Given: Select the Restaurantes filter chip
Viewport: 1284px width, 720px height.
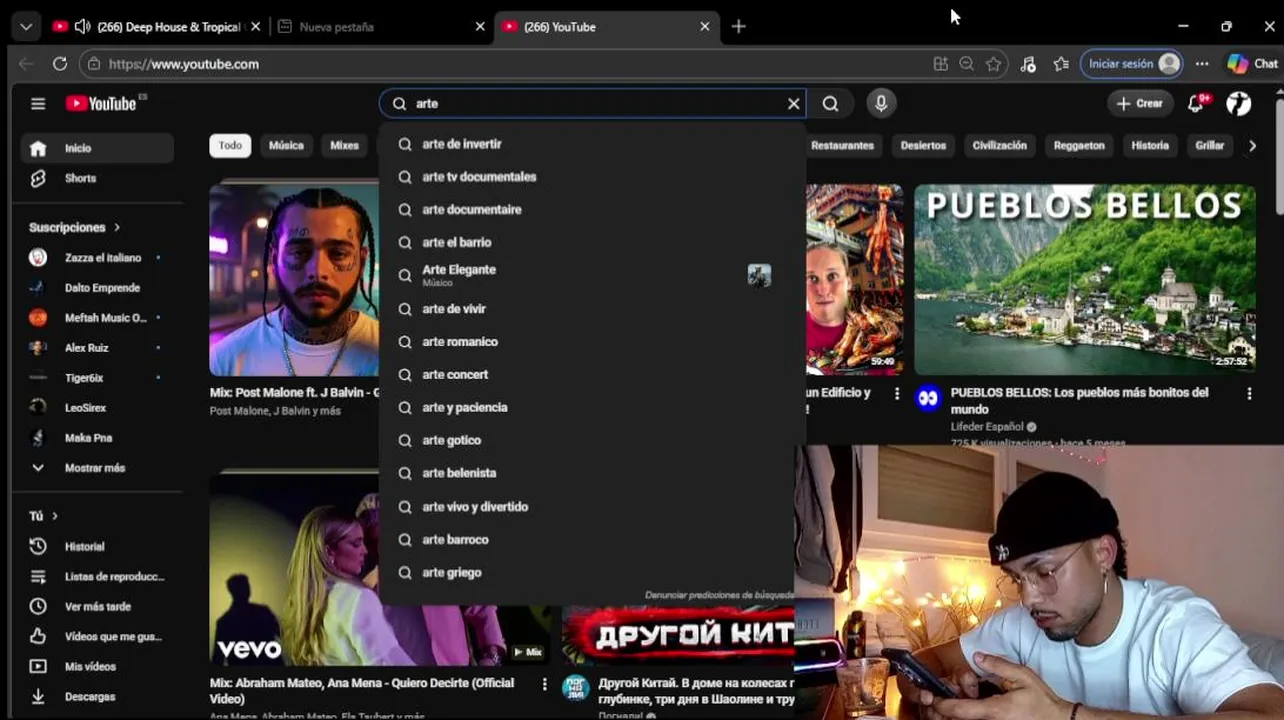Looking at the screenshot, I should click(843, 145).
